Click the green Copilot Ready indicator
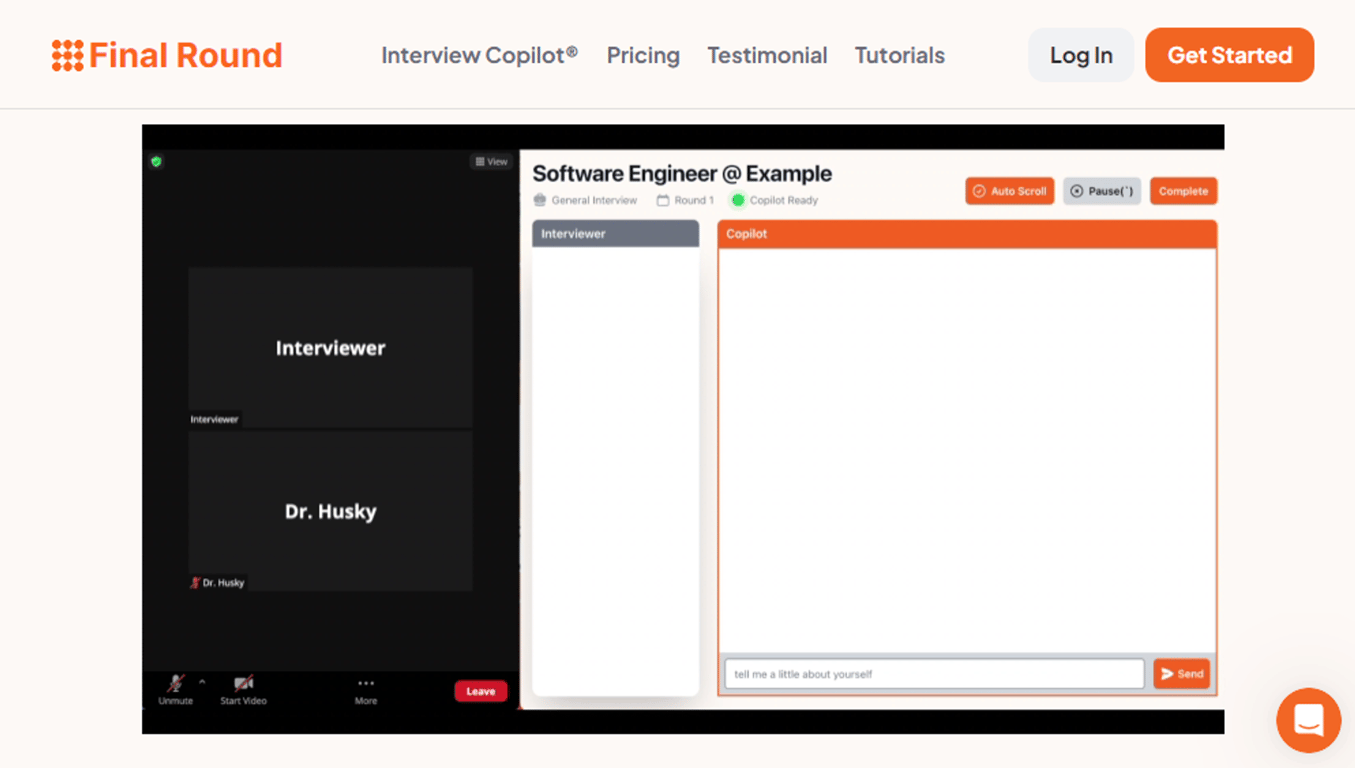This screenshot has width=1355, height=768. [738, 200]
